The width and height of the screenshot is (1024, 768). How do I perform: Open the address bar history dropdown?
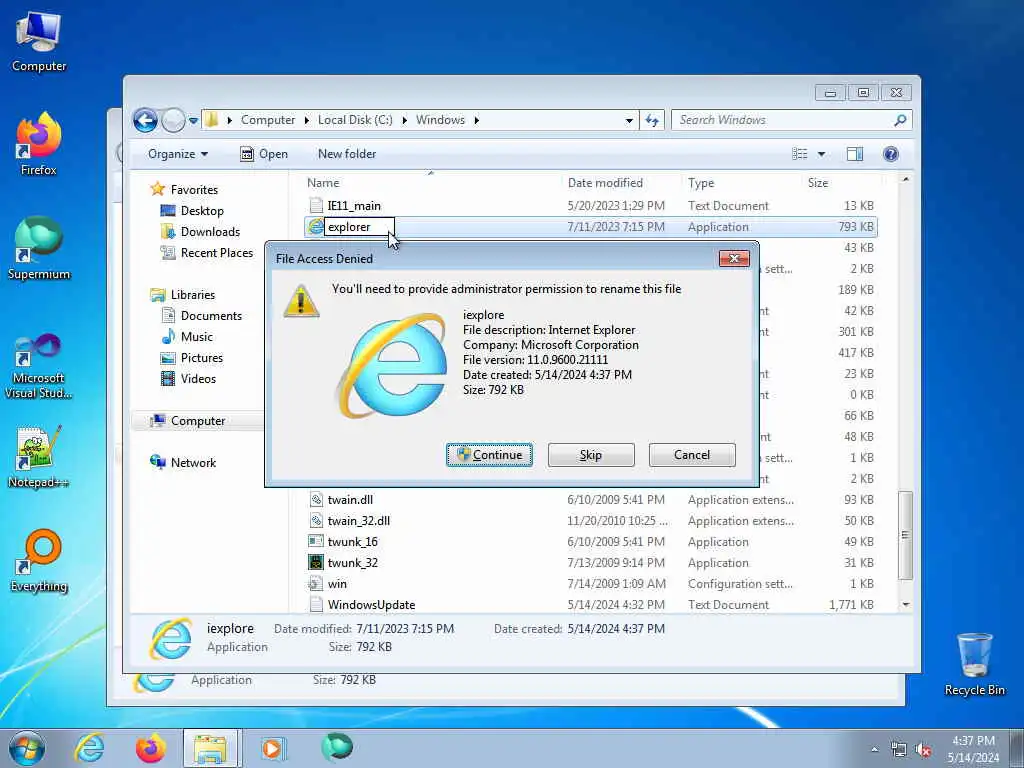(x=629, y=120)
